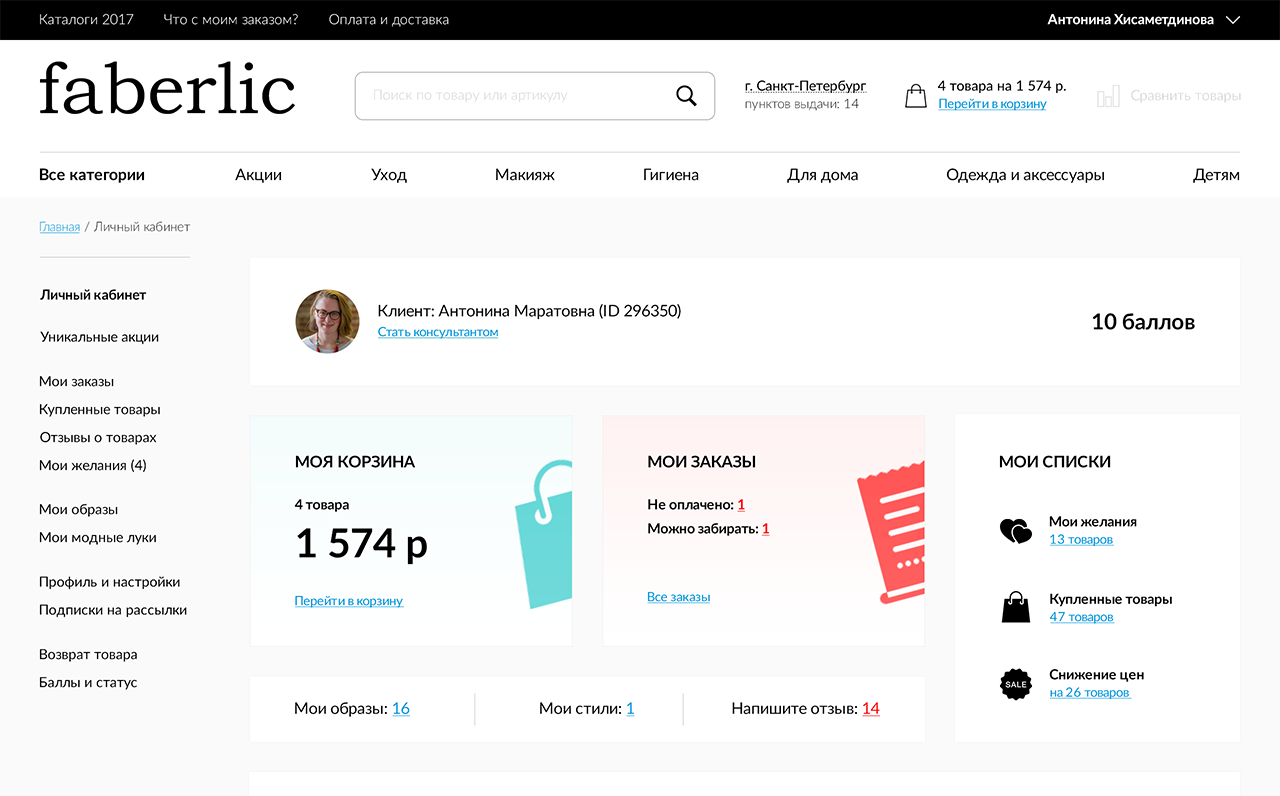
Task: Click unpaid orders count after Не оплачено
Action: pyautogui.click(x=741, y=505)
